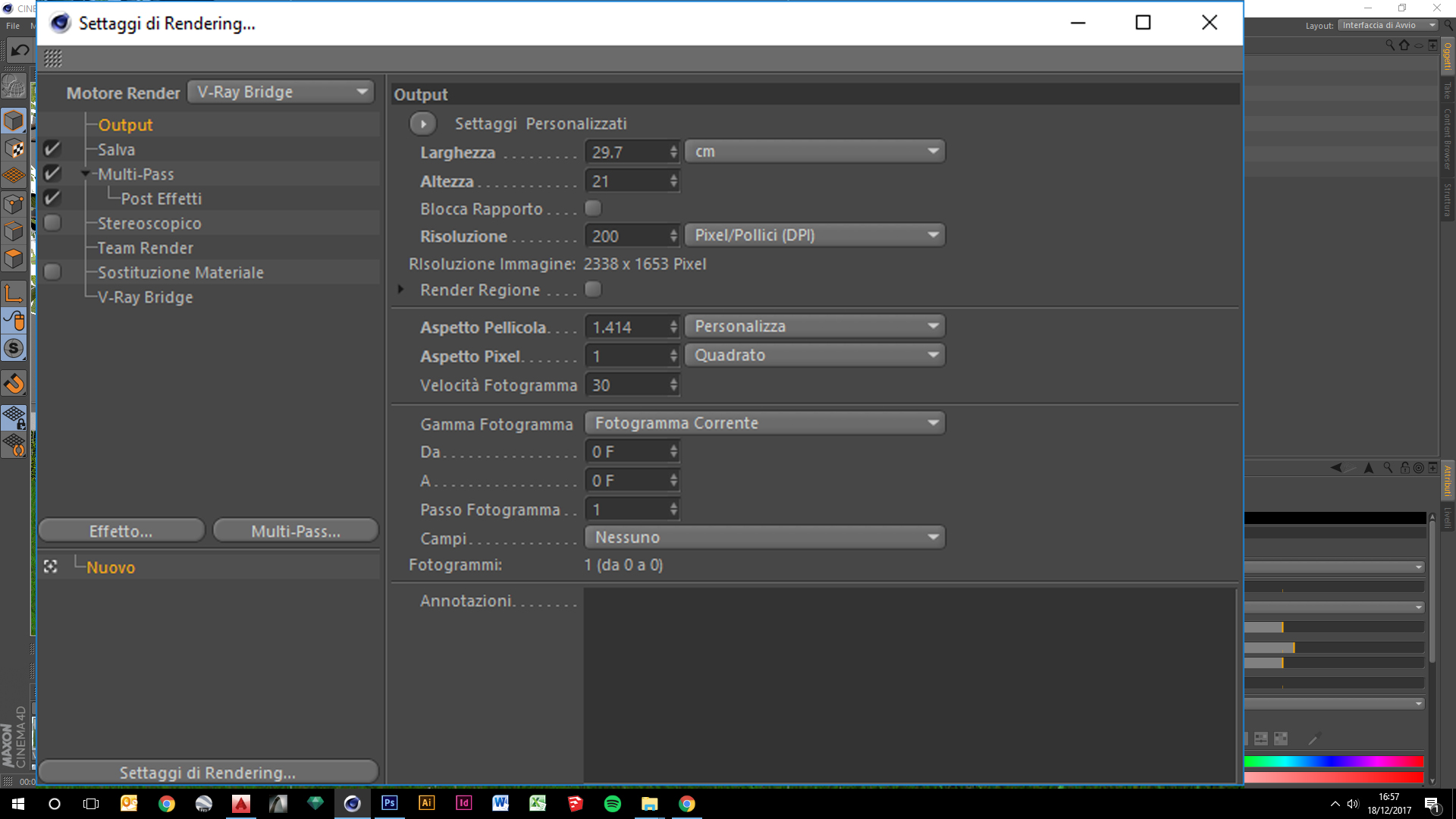This screenshot has width=1456, height=819.
Task: Select Team Render in settings tree
Action: coord(146,248)
